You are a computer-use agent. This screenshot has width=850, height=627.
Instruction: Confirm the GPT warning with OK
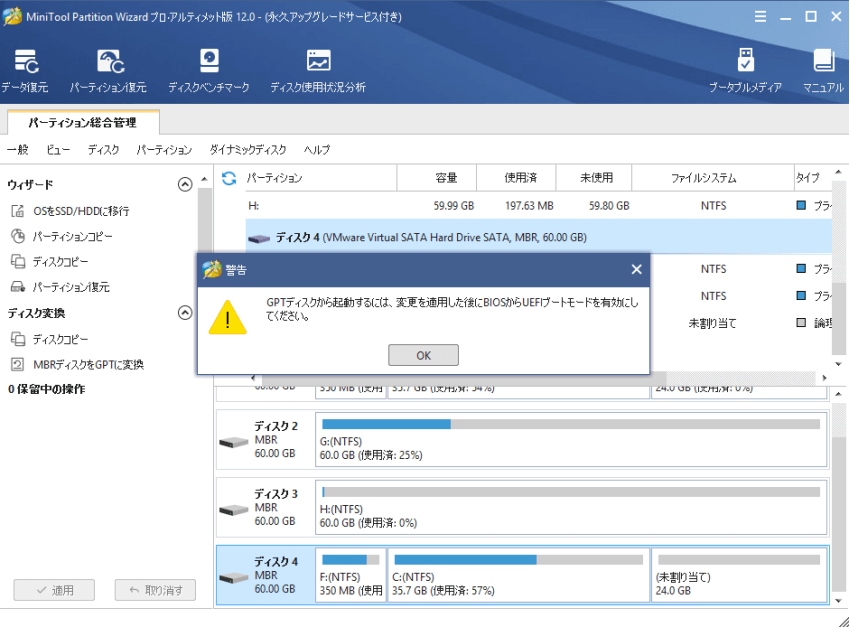423,354
